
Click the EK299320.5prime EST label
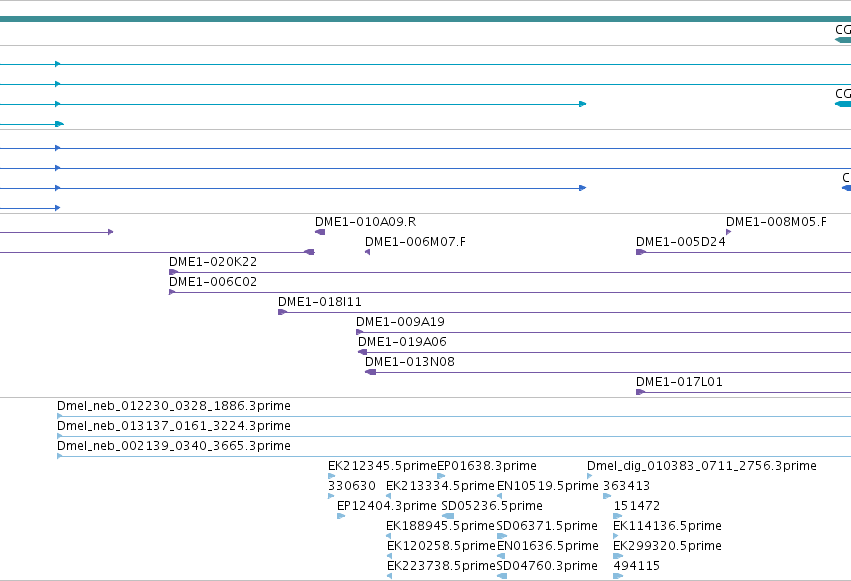click(x=667, y=547)
